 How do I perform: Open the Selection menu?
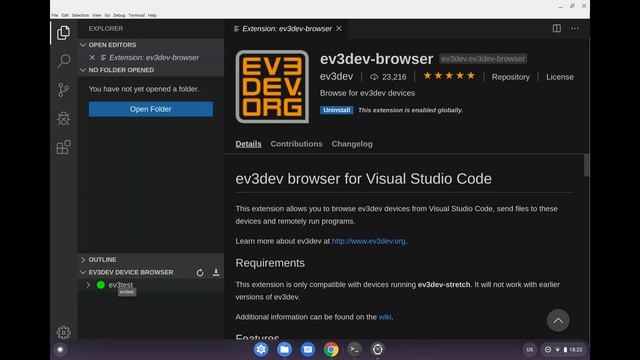pos(80,15)
